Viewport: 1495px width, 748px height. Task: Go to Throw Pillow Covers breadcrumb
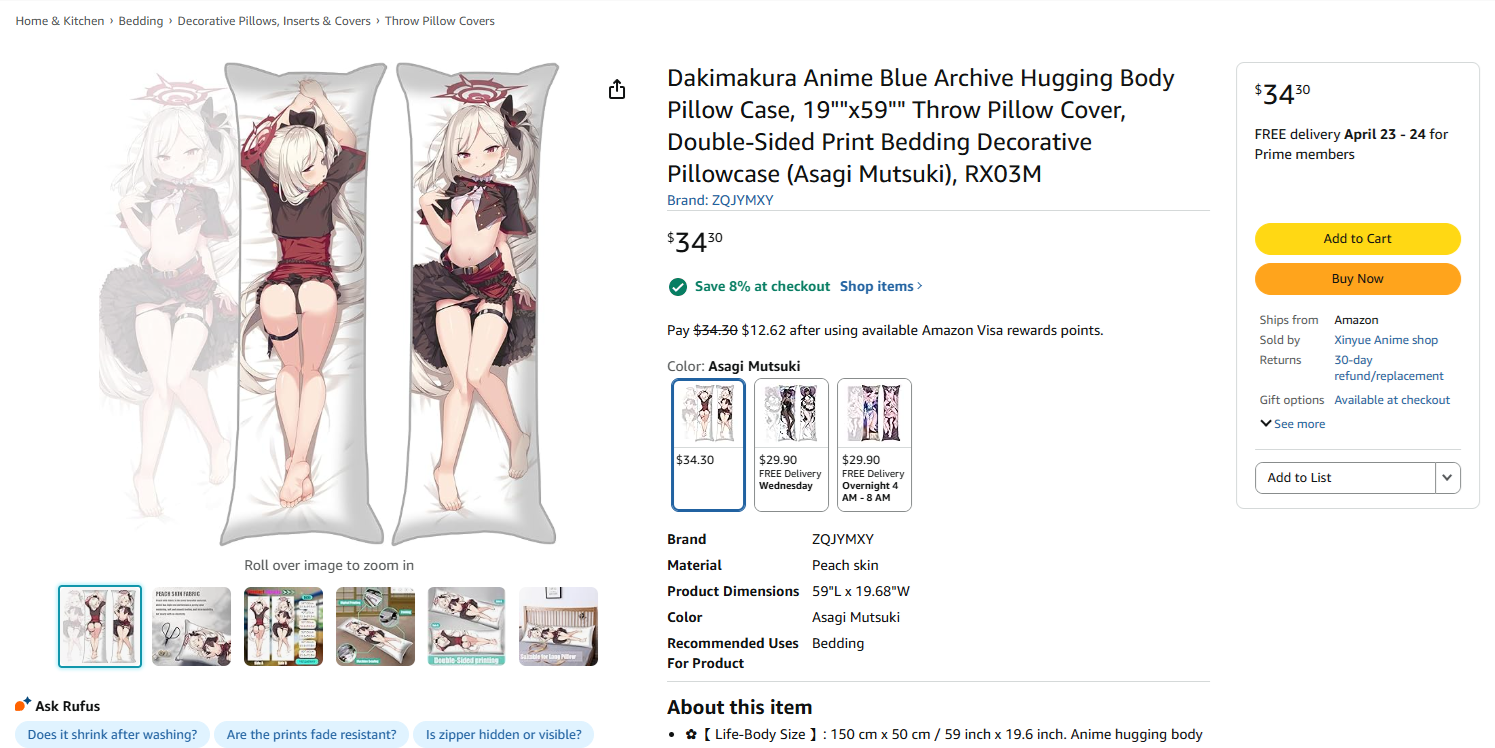click(440, 21)
